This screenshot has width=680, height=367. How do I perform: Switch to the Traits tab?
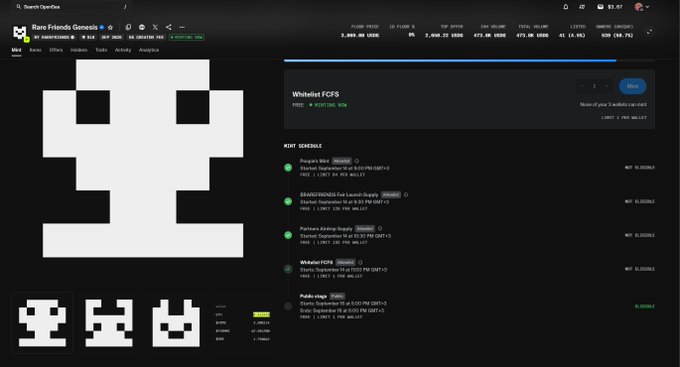pyautogui.click(x=101, y=50)
